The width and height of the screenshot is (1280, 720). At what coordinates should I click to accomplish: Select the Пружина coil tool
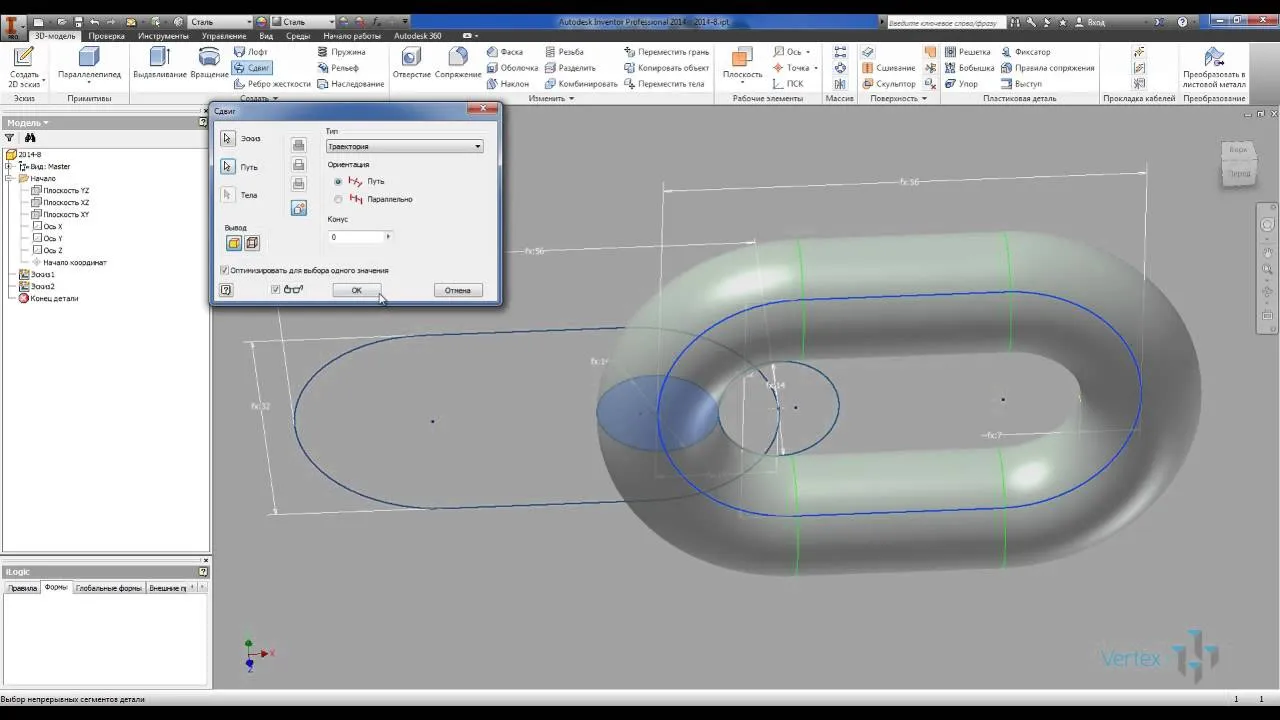(x=341, y=52)
